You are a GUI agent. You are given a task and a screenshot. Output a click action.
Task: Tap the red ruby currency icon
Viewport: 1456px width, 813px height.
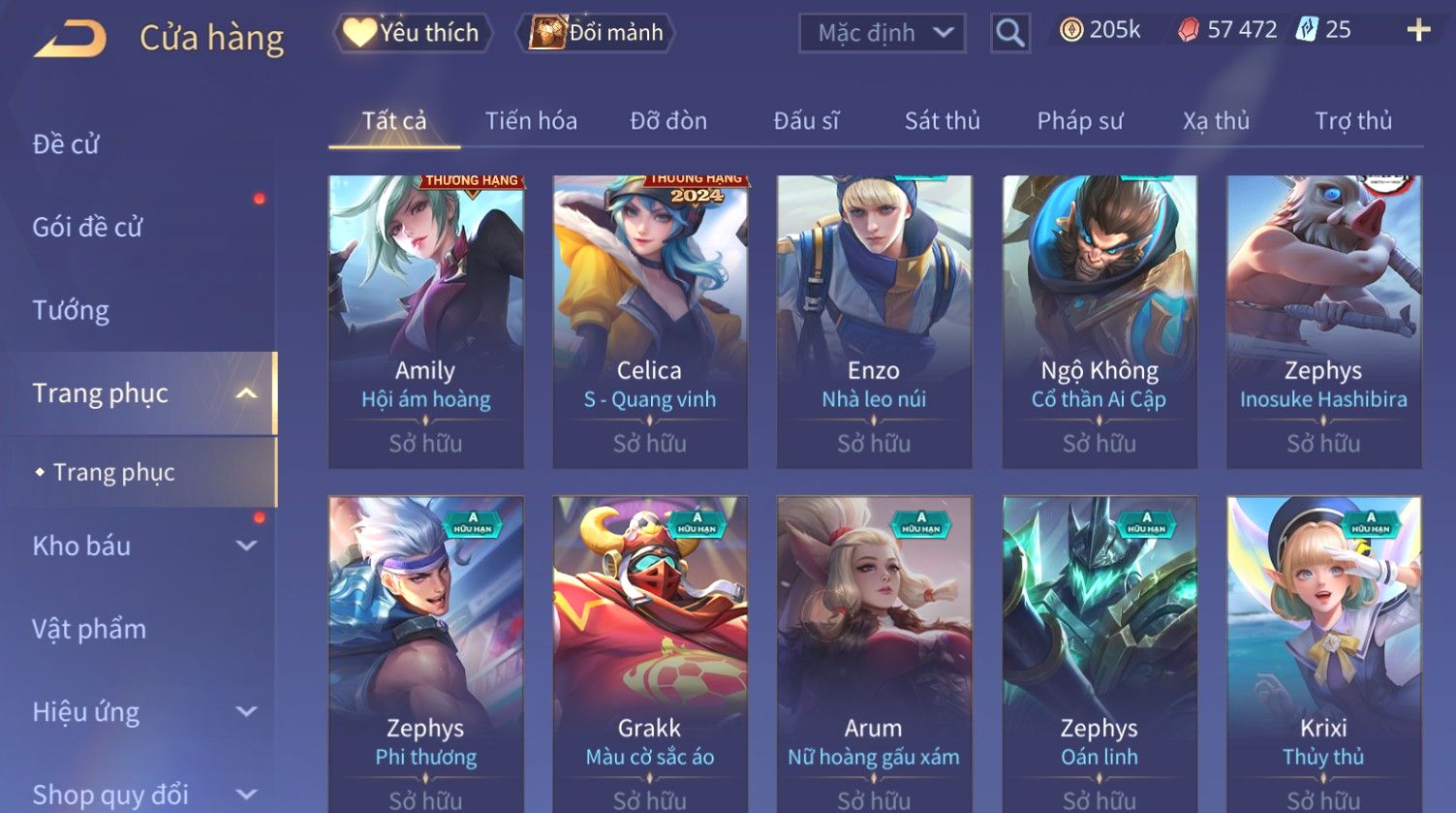pyautogui.click(x=1189, y=31)
